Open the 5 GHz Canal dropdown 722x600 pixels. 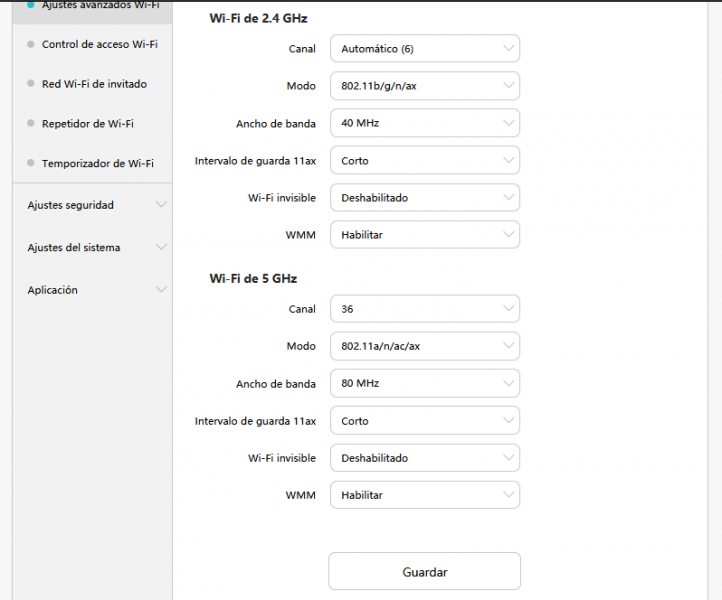coord(424,309)
